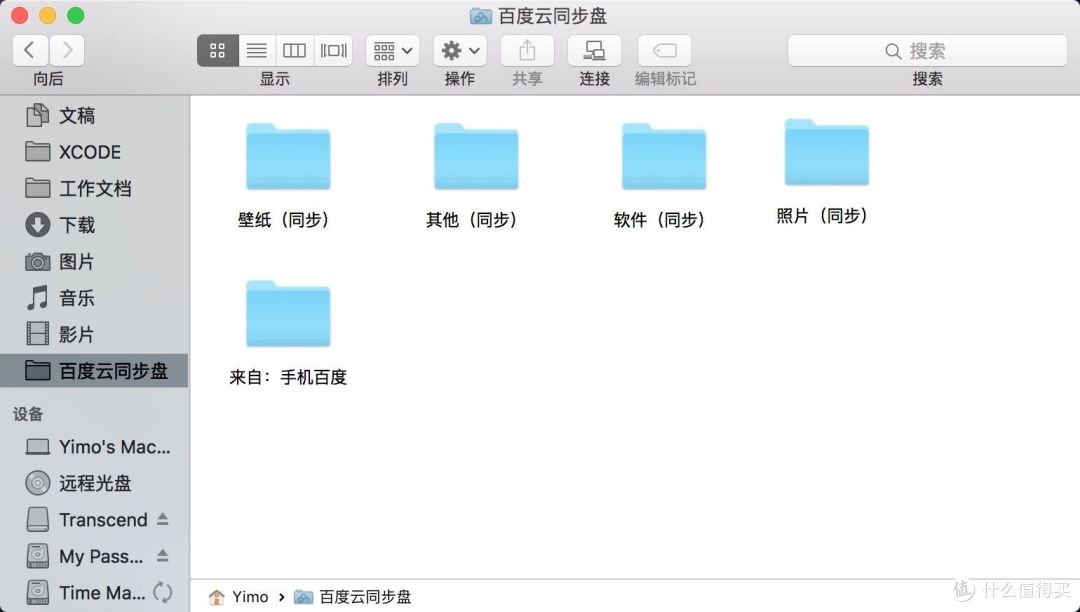Go forward with the right arrow button
Viewport: 1080px width, 612px height.
click(67, 50)
